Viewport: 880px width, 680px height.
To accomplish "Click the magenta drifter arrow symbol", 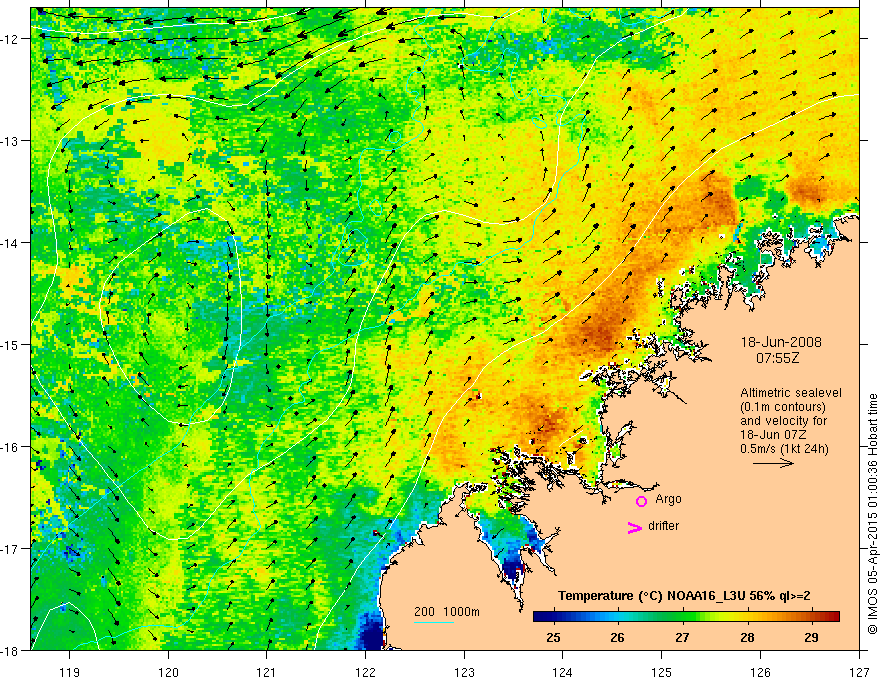I will pyautogui.click(x=635, y=527).
